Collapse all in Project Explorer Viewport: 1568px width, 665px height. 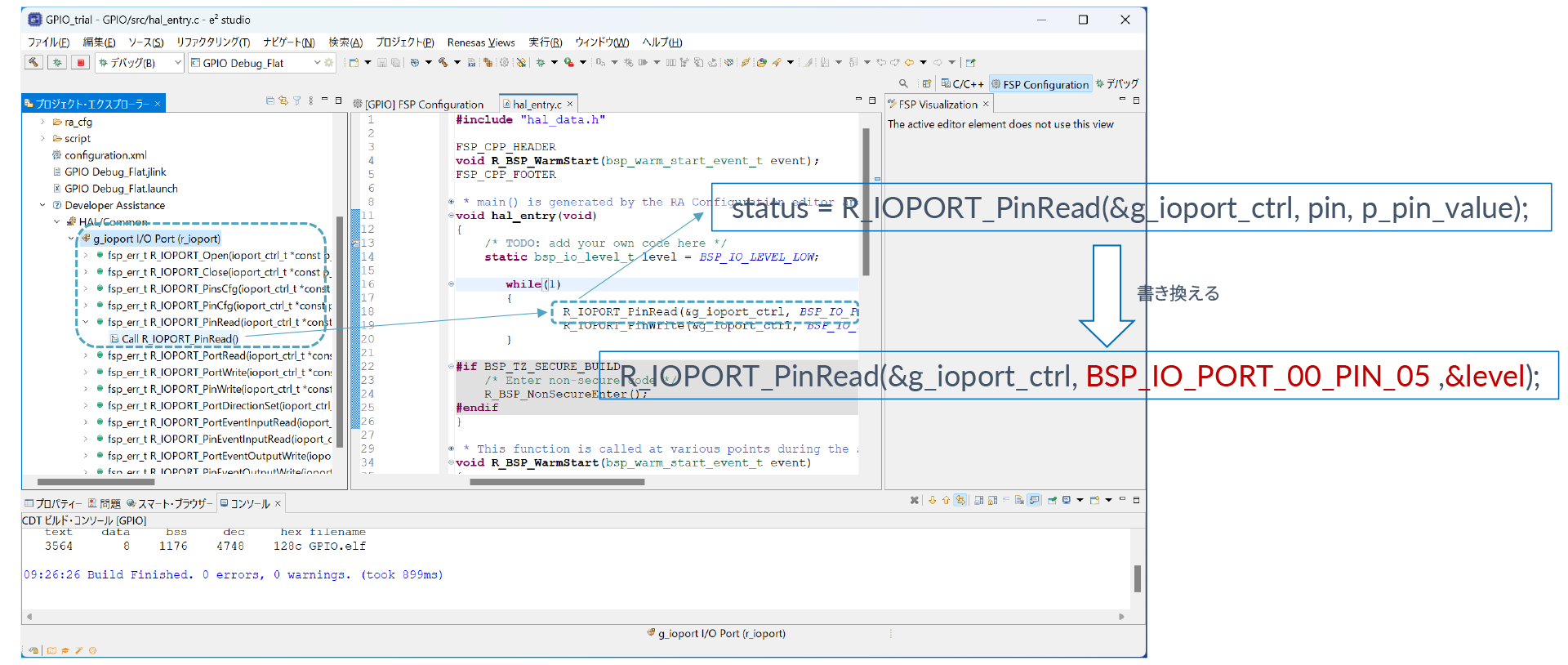pos(270,100)
